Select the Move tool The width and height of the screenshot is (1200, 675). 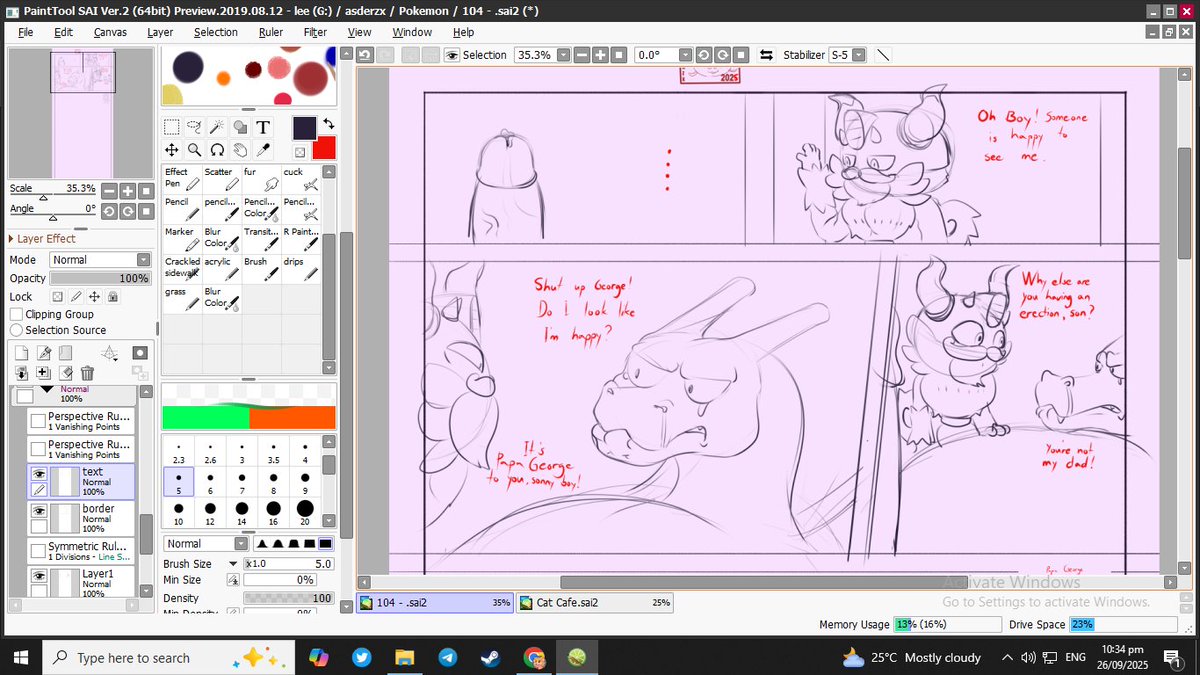pyautogui.click(x=172, y=150)
